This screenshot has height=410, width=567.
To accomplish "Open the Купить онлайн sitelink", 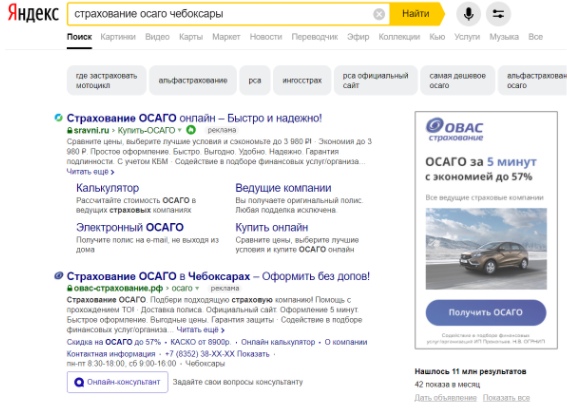I will point(272,227).
